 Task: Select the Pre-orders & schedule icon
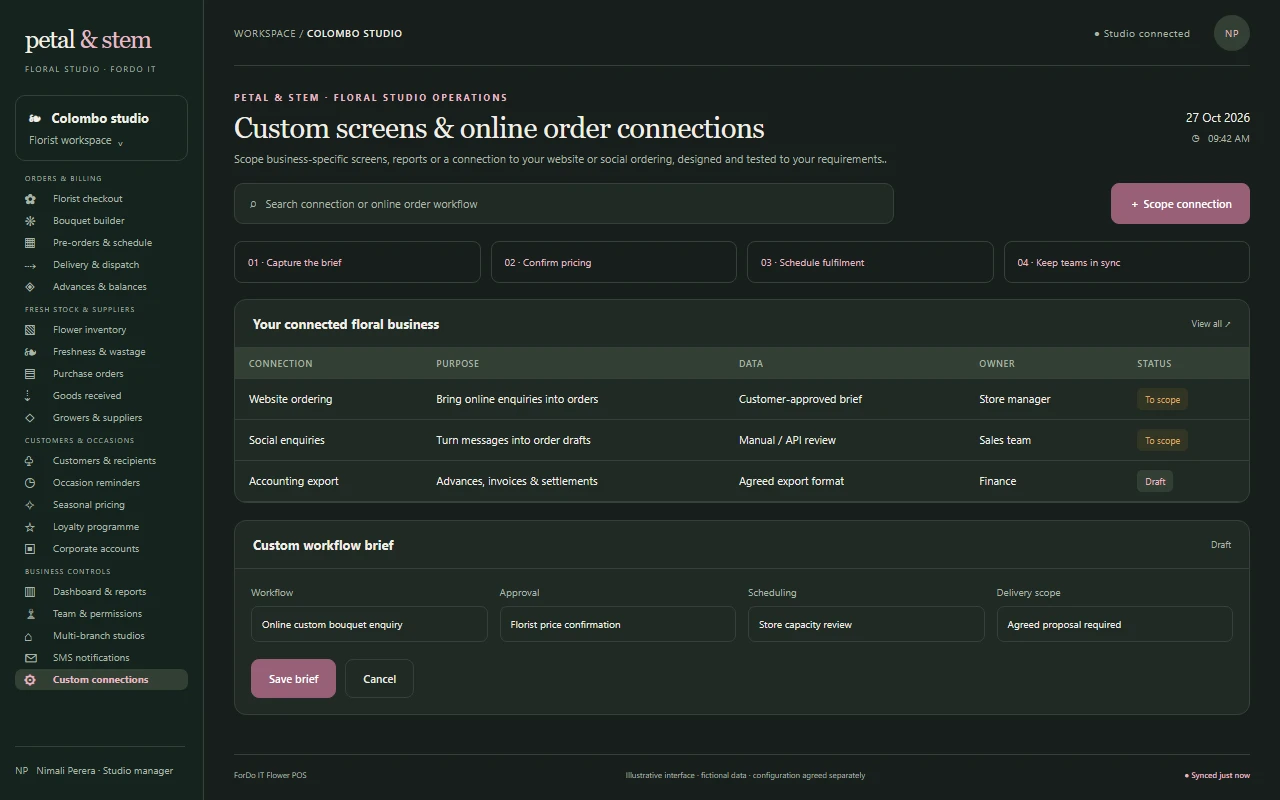click(30, 243)
